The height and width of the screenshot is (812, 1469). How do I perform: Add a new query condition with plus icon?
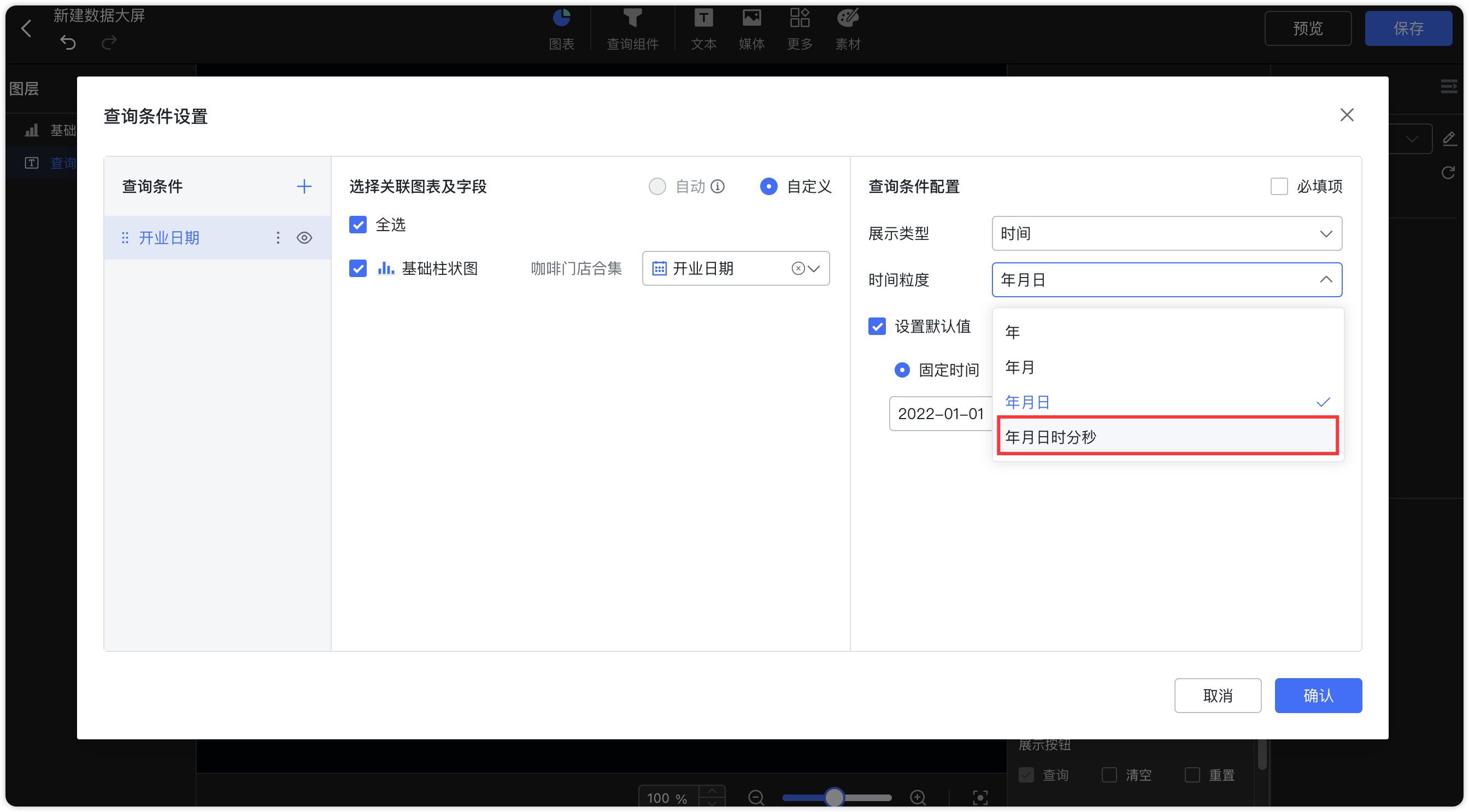[x=304, y=186]
